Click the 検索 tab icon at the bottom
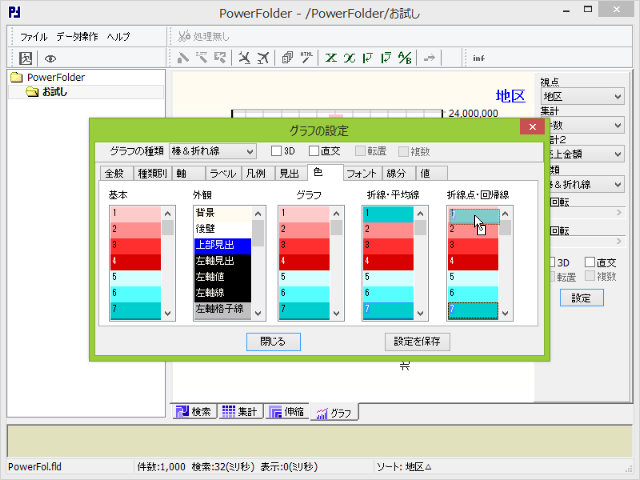The height and width of the screenshot is (480, 640). coord(181,412)
